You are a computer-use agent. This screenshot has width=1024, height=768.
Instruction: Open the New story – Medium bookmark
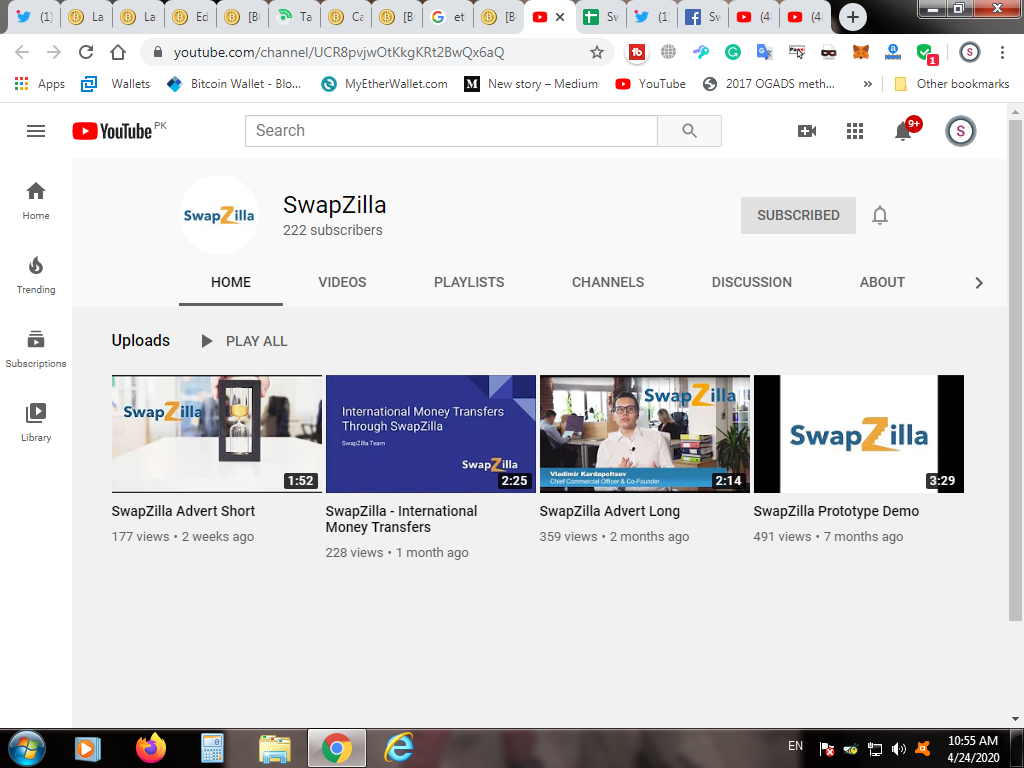coord(531,84)
